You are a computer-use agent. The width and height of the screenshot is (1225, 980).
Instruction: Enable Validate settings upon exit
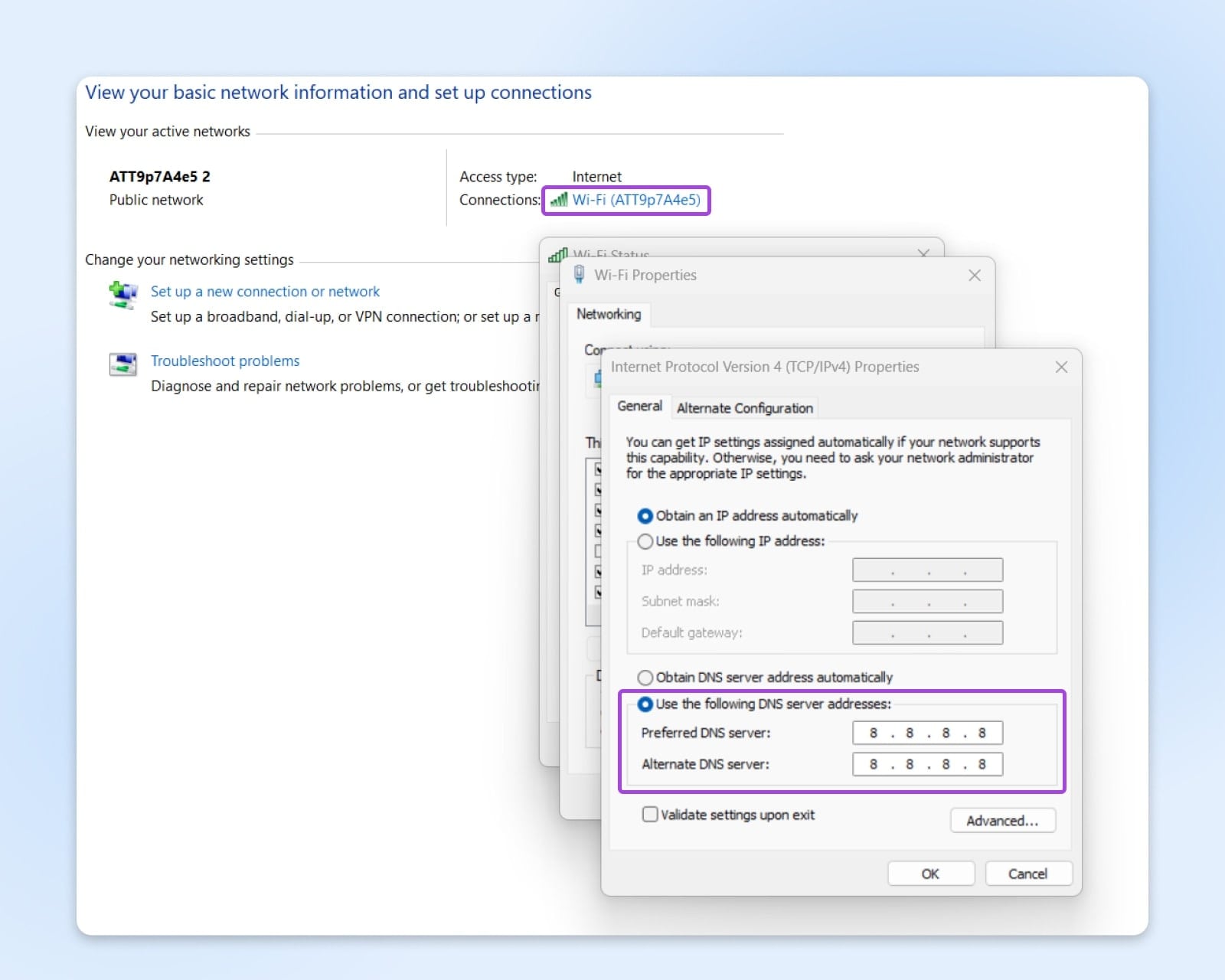pyautogui.click(x=649, y=814)
